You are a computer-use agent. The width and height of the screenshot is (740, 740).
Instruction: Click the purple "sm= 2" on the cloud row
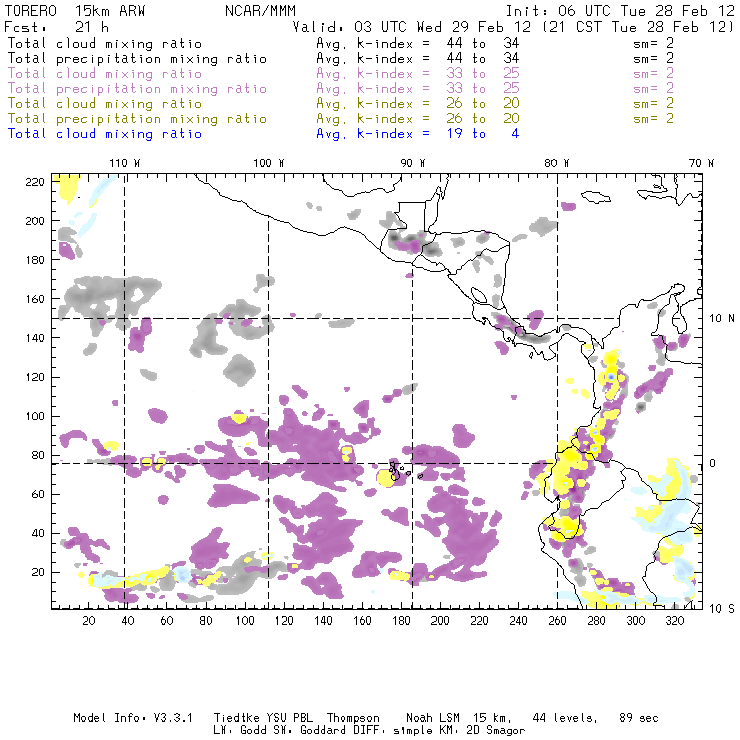[x=654, y=73]
